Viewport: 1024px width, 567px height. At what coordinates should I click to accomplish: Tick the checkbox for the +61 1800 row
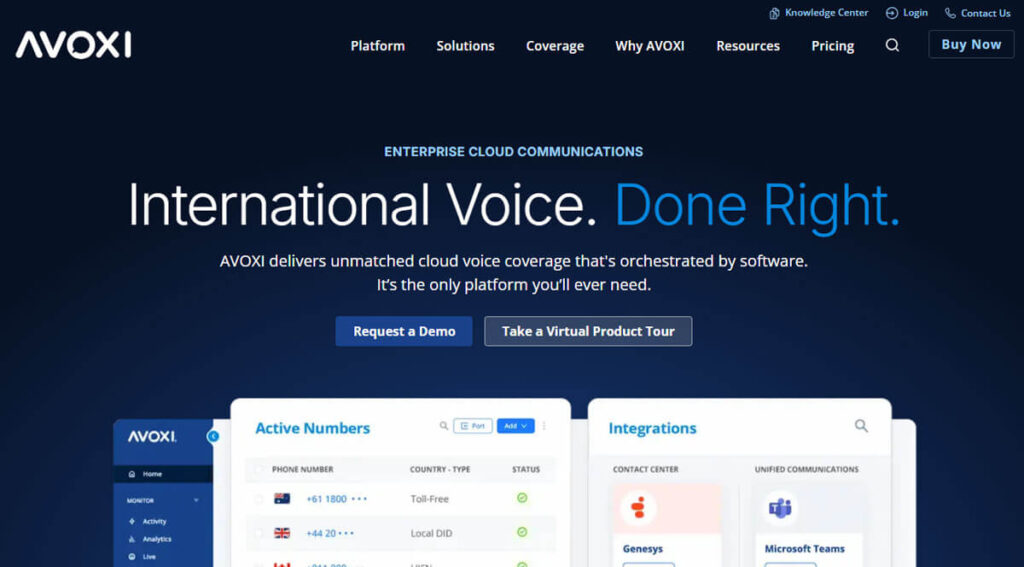coord(259,499)
